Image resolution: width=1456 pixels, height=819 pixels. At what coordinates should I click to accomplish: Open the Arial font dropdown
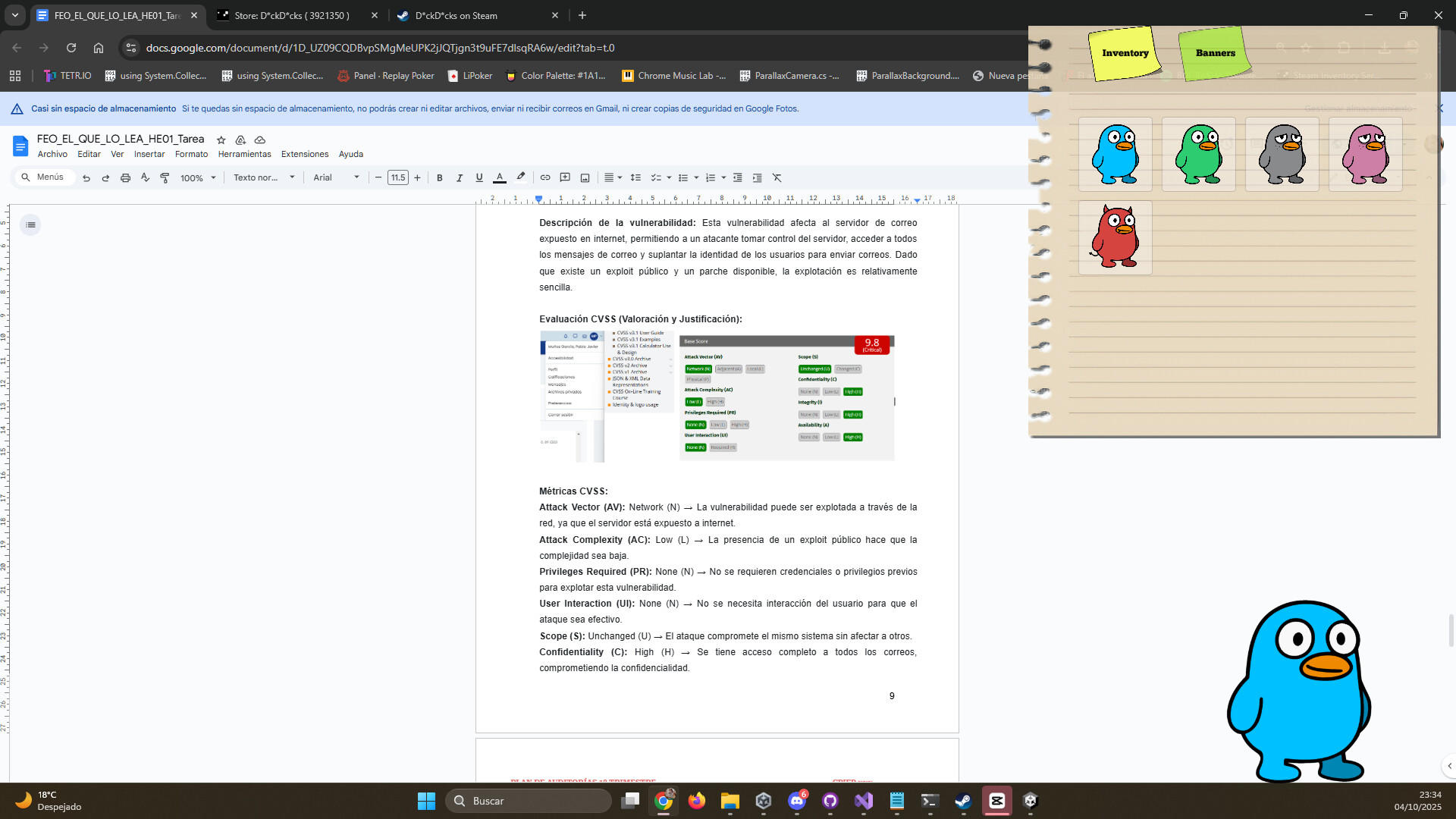point(336,177)
